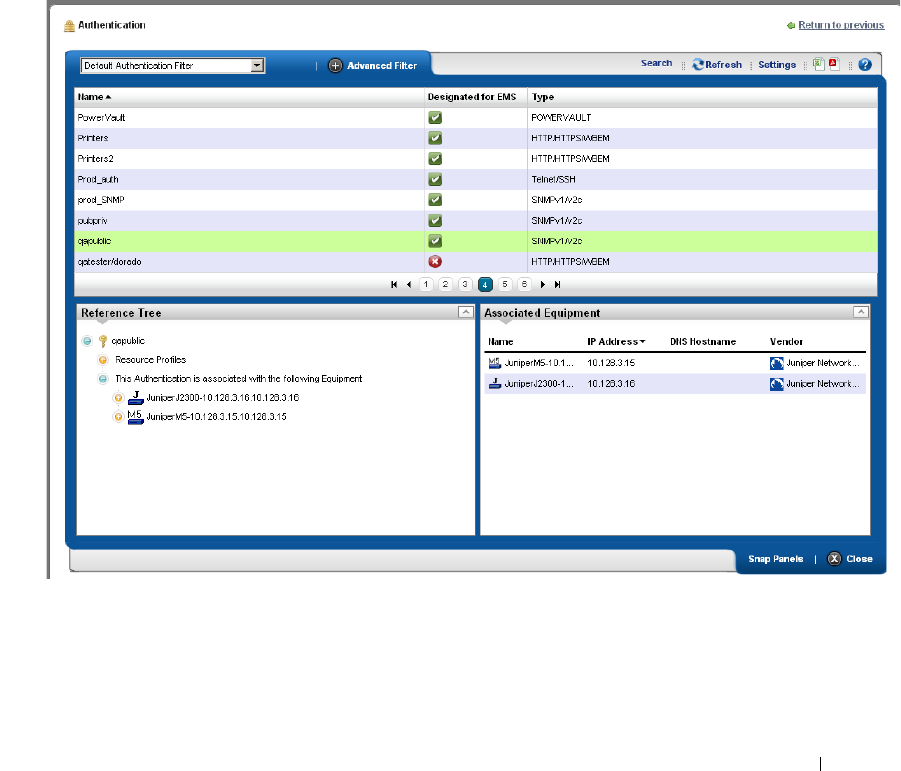This screenshot has width=901, height=771.
Task: Toggle EMS checkmark for PowerVault
Action: point(435,118)
